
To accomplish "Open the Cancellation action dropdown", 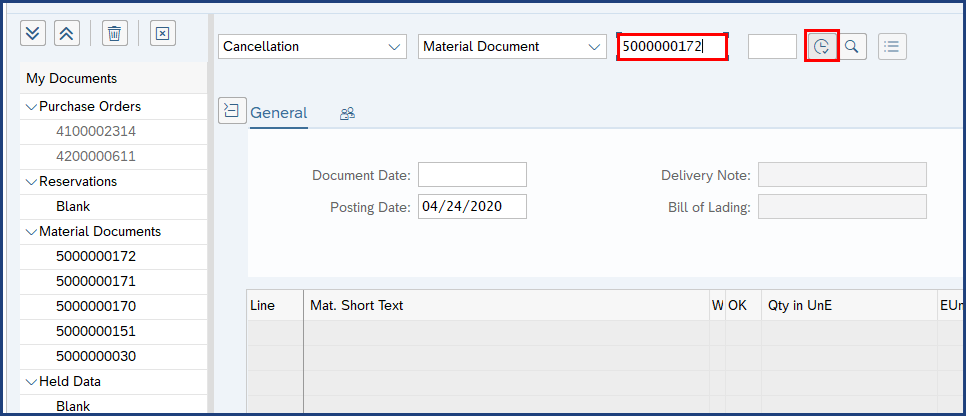I will coord(312,46).
